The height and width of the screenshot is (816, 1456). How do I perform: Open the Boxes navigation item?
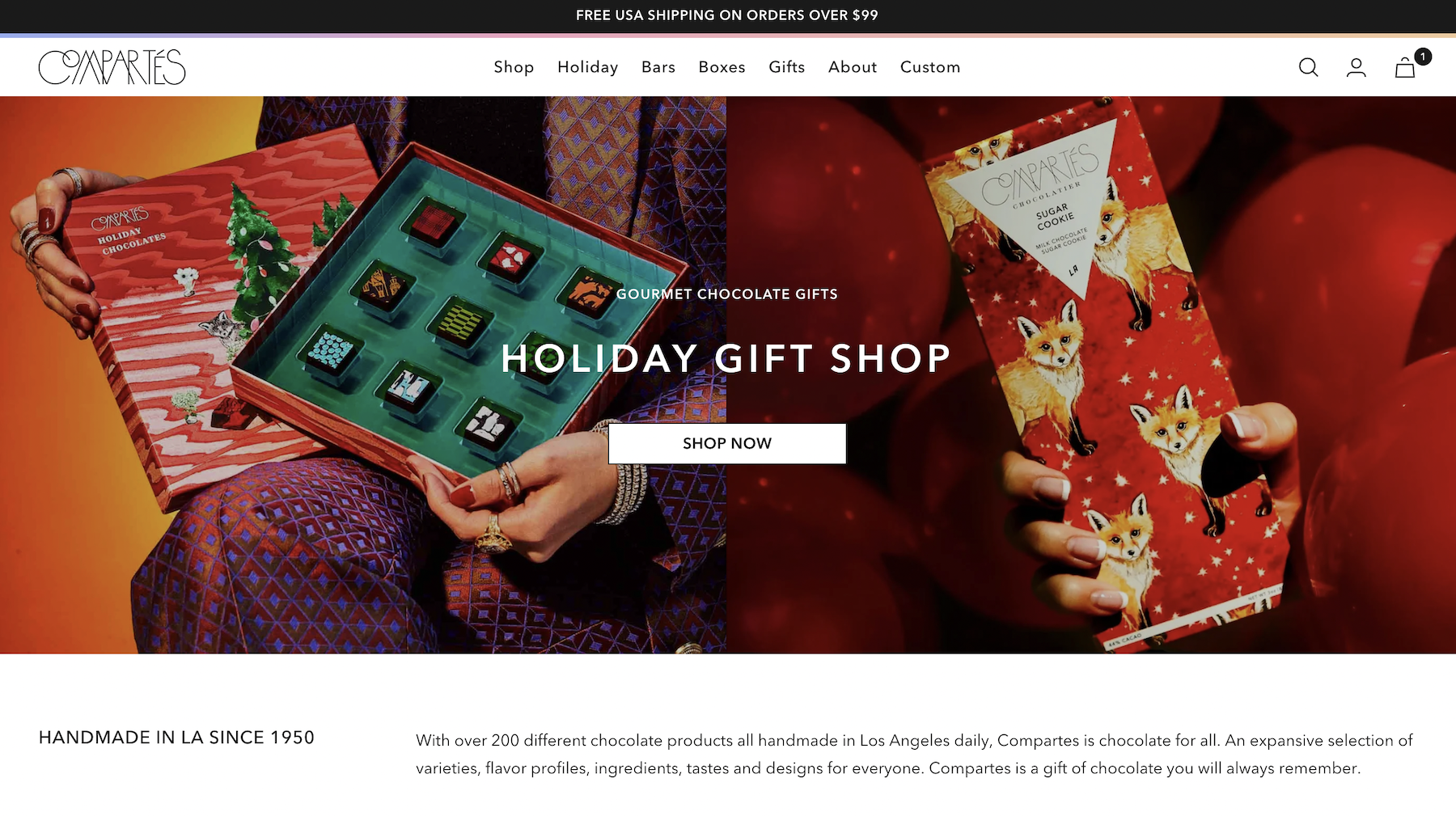[x=722, y=67]
